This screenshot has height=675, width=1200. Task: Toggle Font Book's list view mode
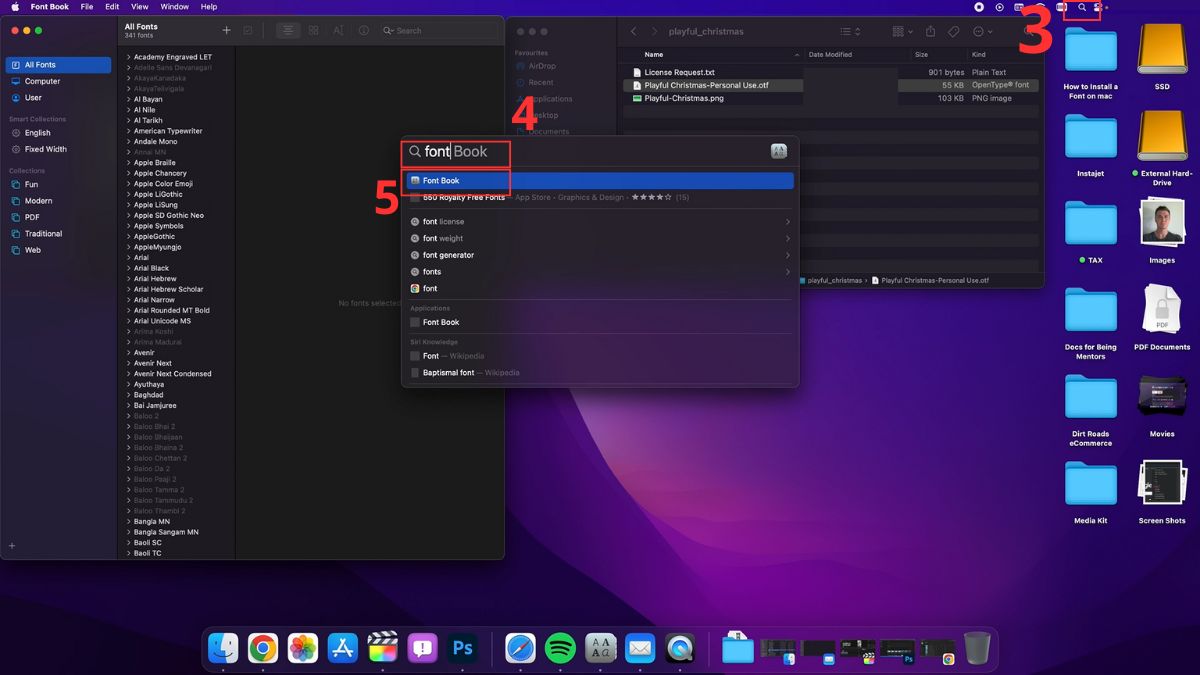point(288,30)
